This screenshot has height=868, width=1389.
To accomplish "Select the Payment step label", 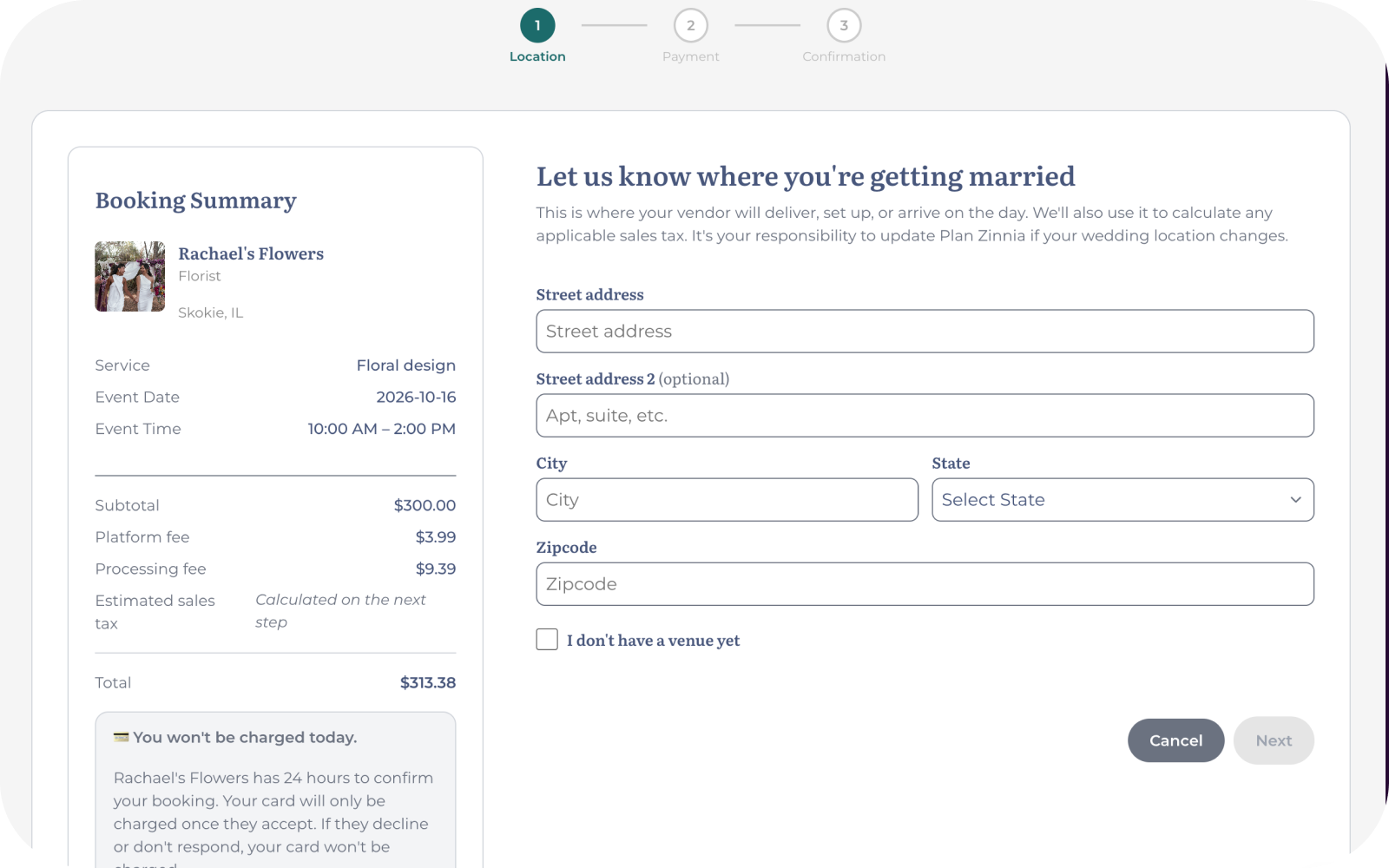I will click(x=691, y=56).
